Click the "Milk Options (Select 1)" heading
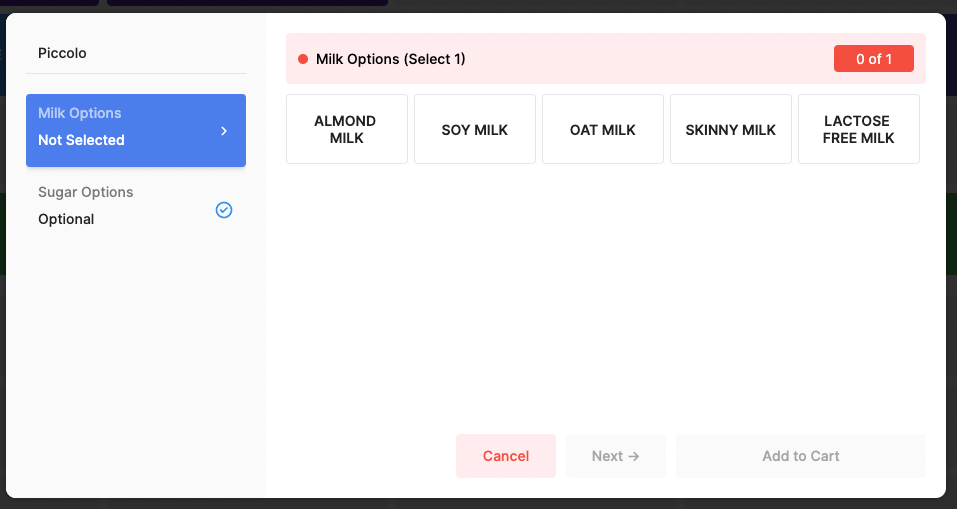This screenshot has width=957, height=509. click(391, 59)
